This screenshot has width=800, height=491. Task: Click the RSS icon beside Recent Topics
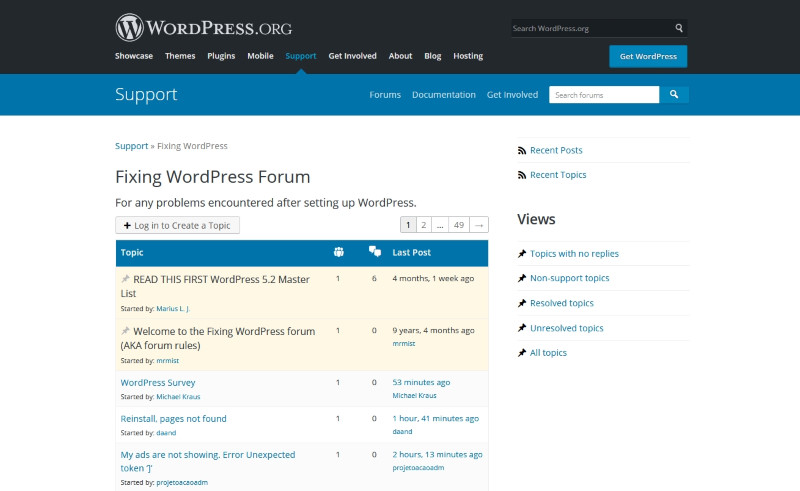point(521,175)
